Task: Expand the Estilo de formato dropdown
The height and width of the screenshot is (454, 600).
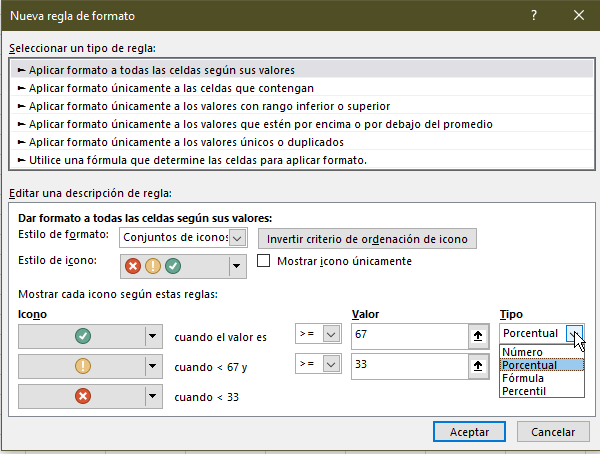Action: 237,238
